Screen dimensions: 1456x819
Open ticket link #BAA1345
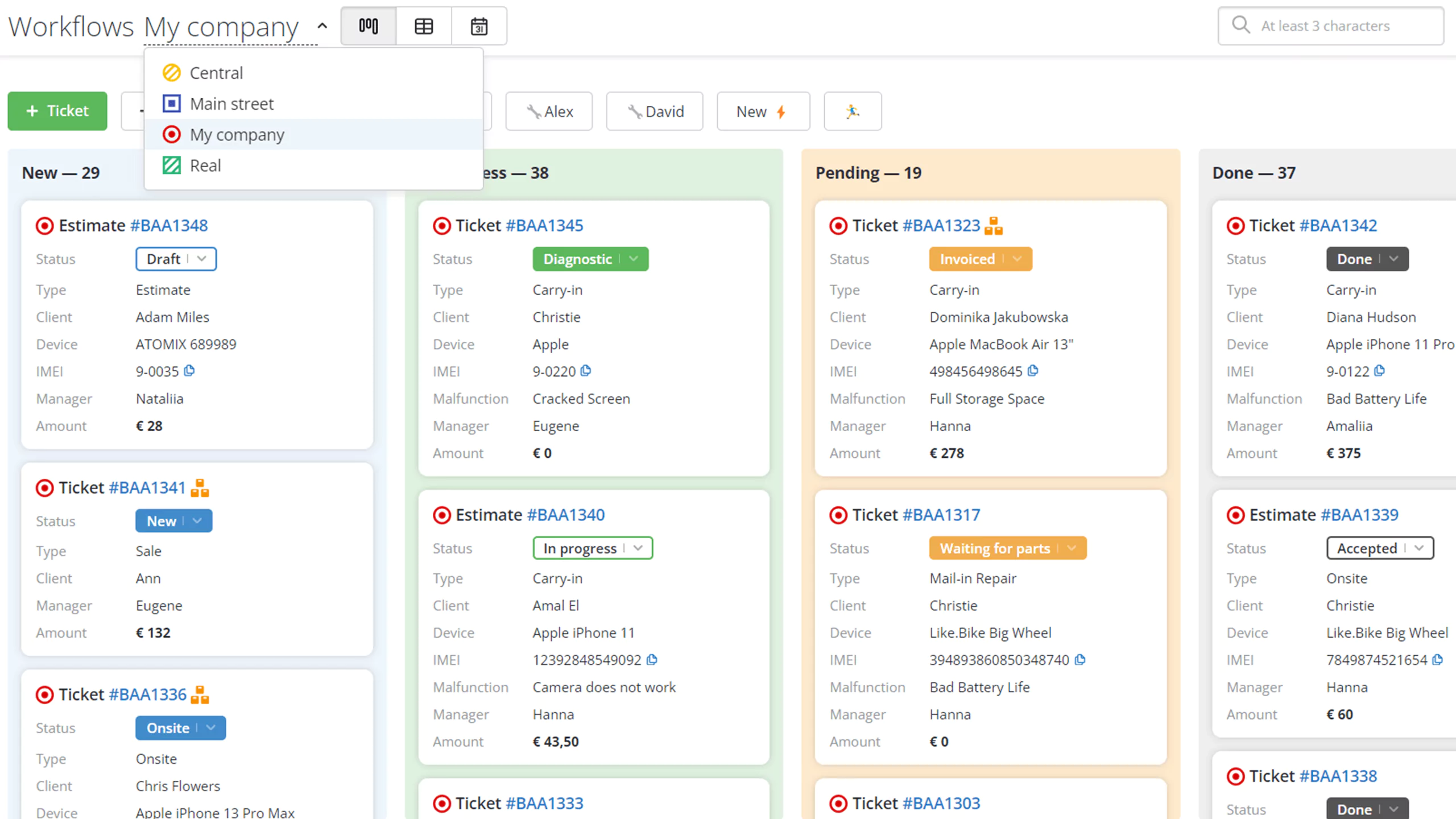(544, 226)
